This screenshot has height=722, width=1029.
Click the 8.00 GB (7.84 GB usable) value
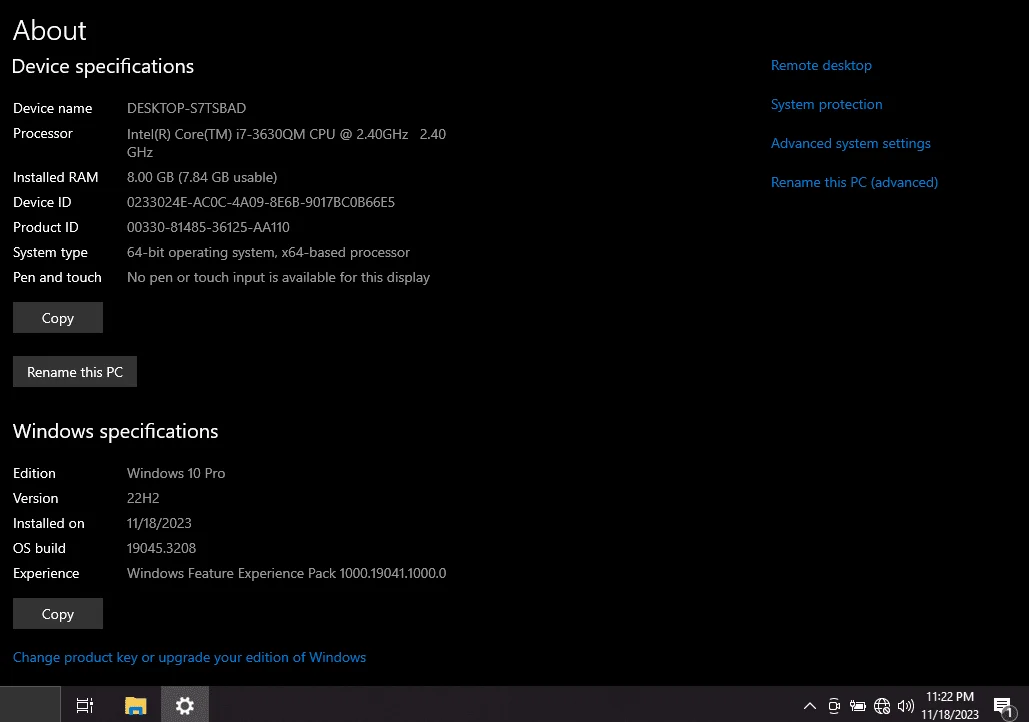tap(202, 177)
